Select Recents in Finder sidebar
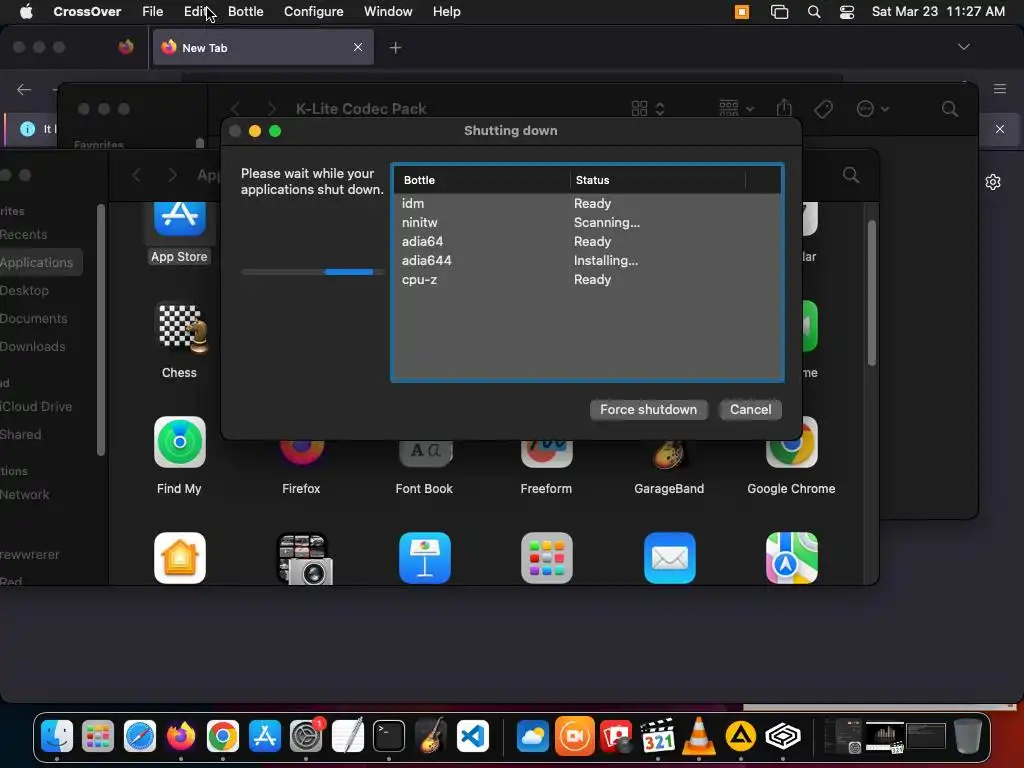The image size is (1024, 768). tap(24, 234)
